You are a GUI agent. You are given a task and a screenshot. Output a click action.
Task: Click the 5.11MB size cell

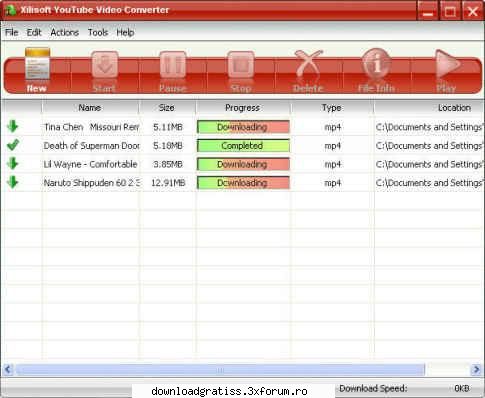coord(168,127)
